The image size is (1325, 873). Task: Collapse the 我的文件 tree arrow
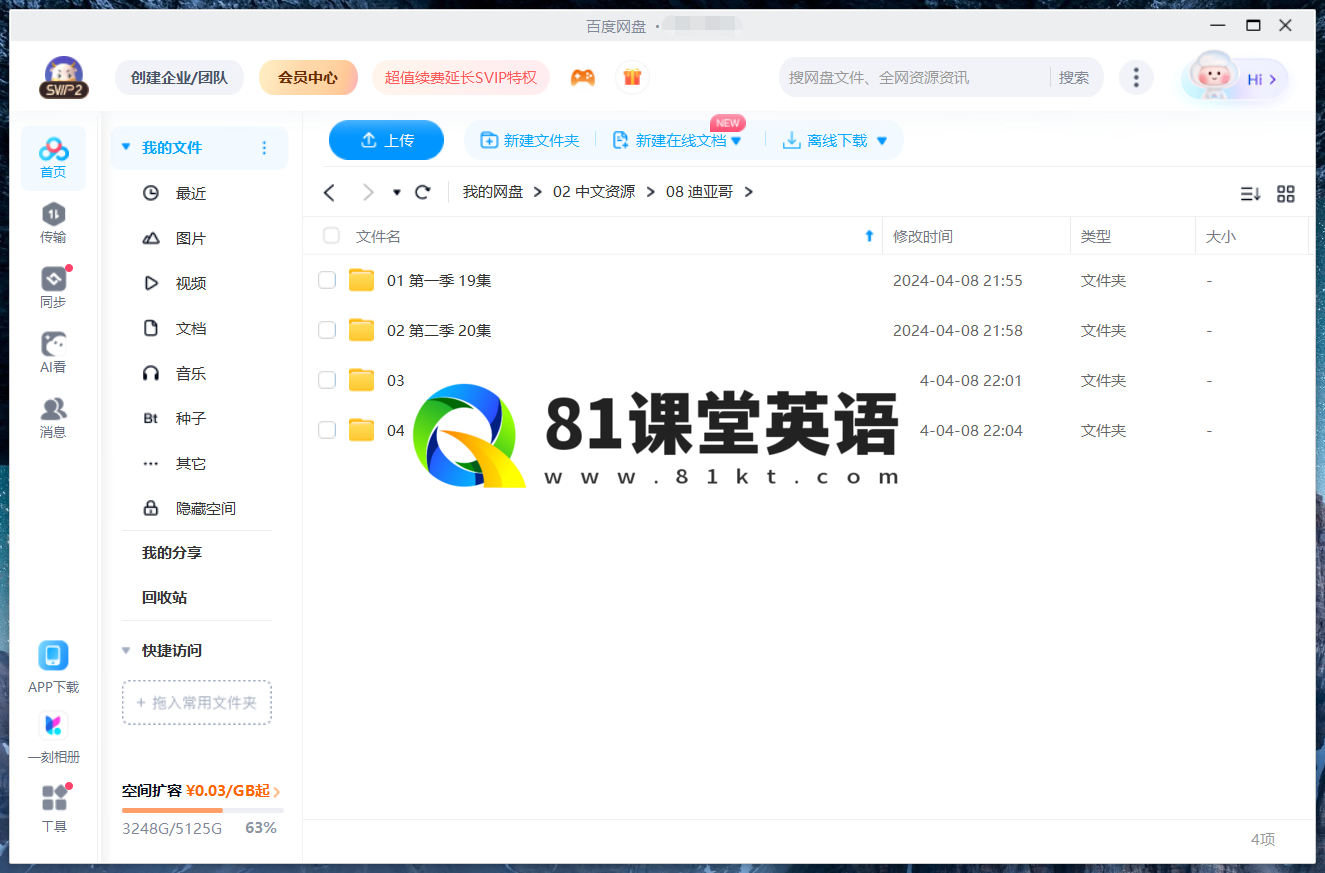pyautogui.click(x=126, y=147)
